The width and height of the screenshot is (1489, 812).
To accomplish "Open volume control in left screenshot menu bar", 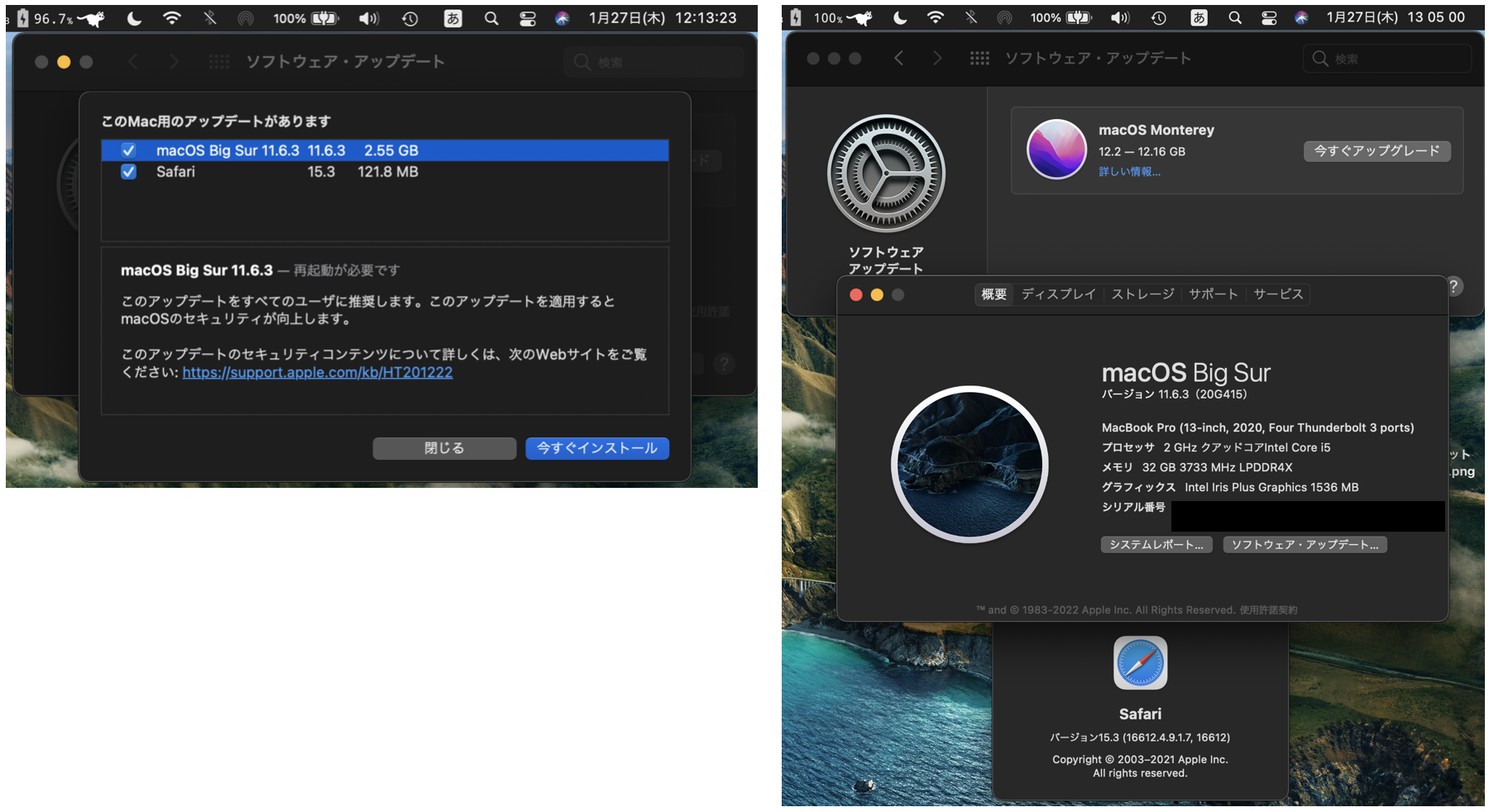I will (369, 18).
